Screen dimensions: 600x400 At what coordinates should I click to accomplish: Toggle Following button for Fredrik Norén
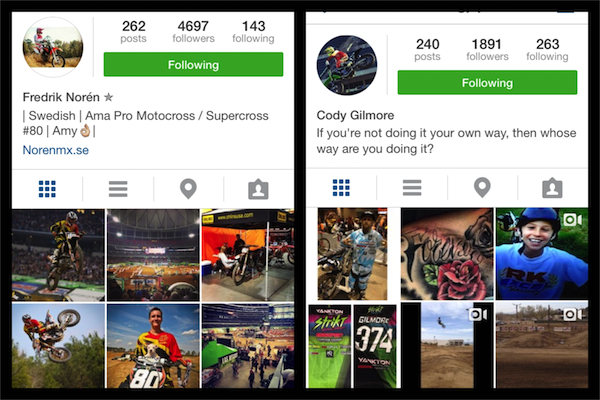point(193,65)
